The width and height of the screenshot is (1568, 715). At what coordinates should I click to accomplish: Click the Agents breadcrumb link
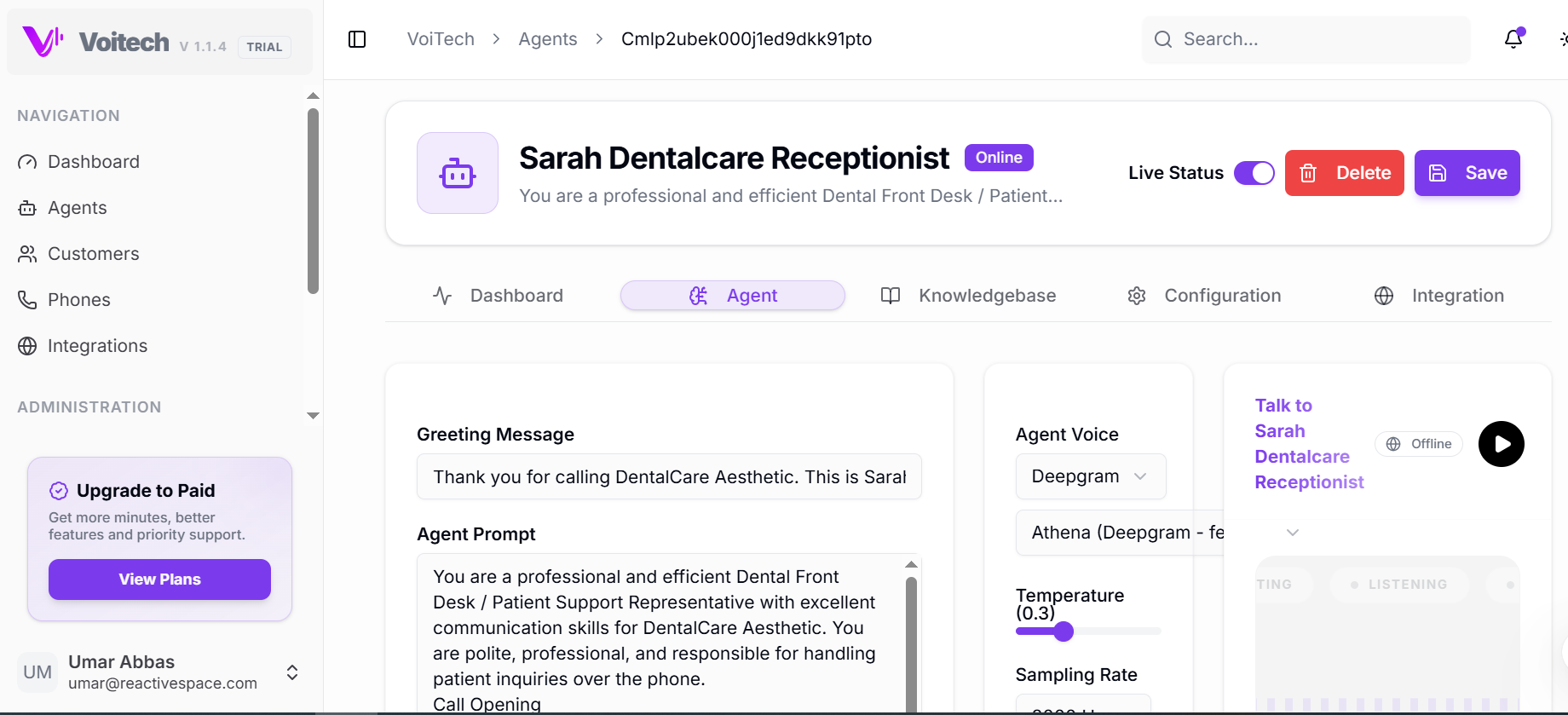pyautogui.click(x=548, y=39)
